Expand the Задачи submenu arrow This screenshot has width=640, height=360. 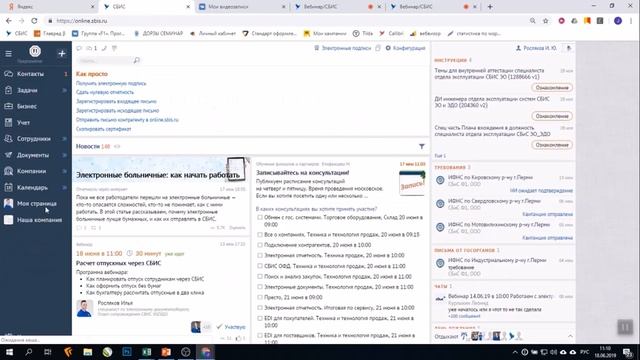point(64,90)
